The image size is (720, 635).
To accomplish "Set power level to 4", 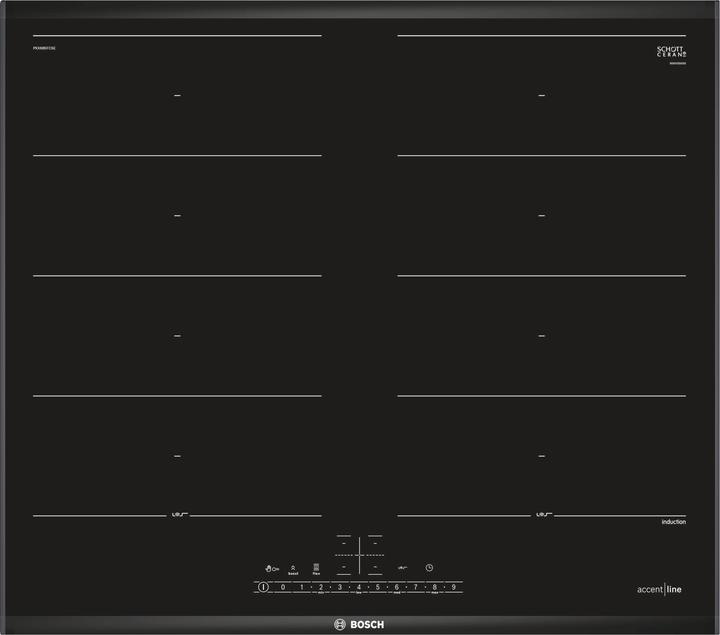I will (x=359, y=587).
